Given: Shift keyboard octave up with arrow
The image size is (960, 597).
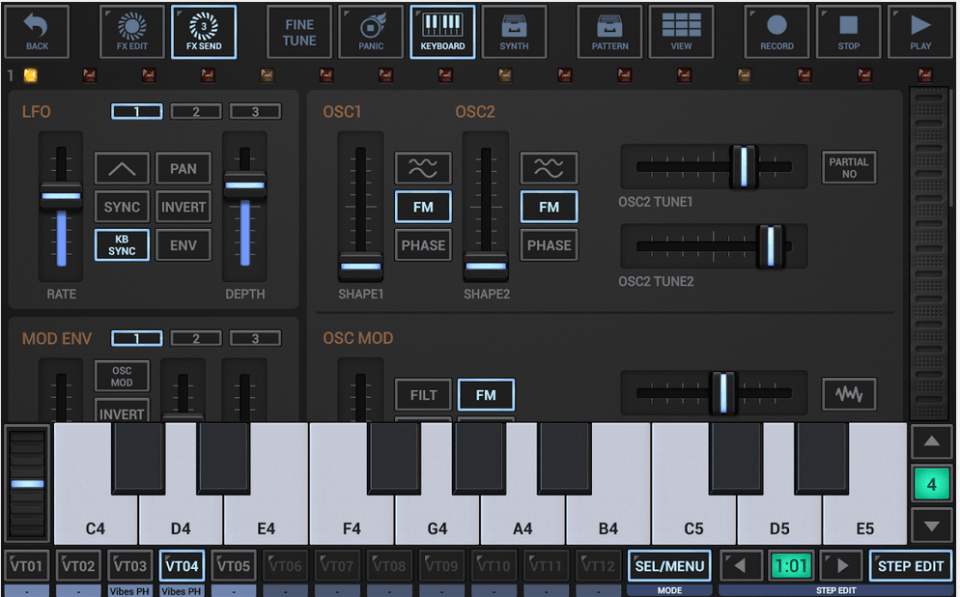Looking at the screenshot, I should click(x=931, y=441).
